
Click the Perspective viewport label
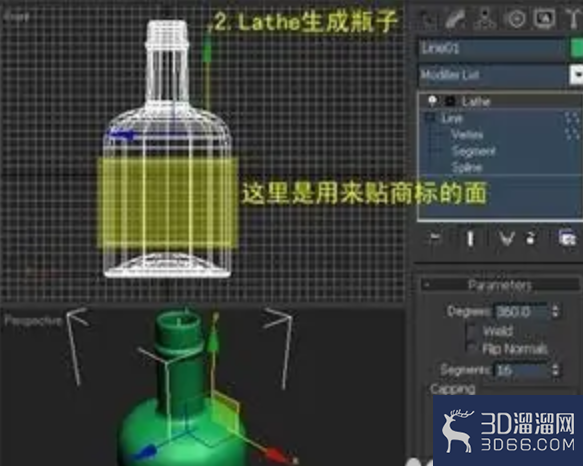point(33,321)
